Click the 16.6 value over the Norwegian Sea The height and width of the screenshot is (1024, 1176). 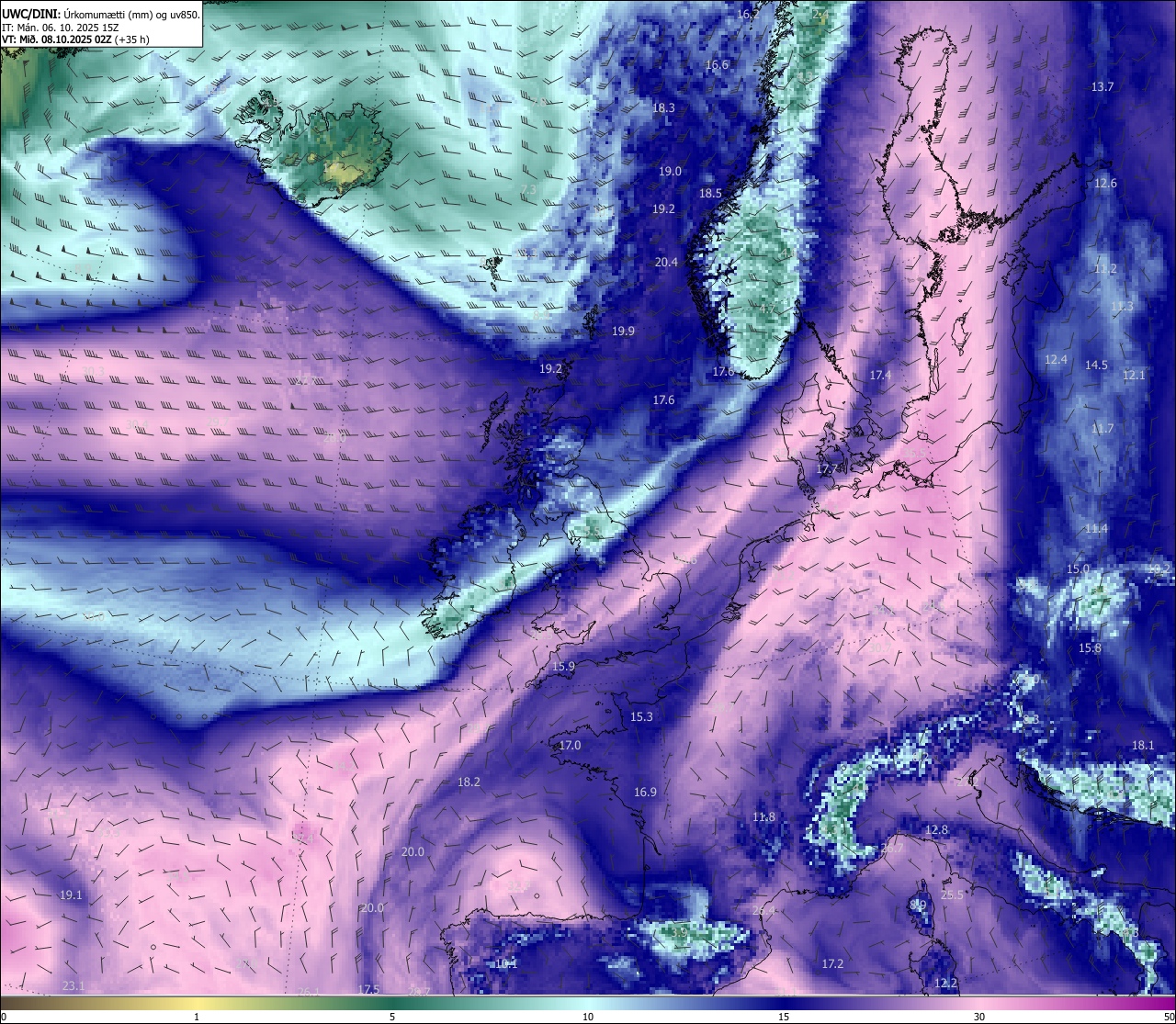pyautogui.click(x=718, y=64)
